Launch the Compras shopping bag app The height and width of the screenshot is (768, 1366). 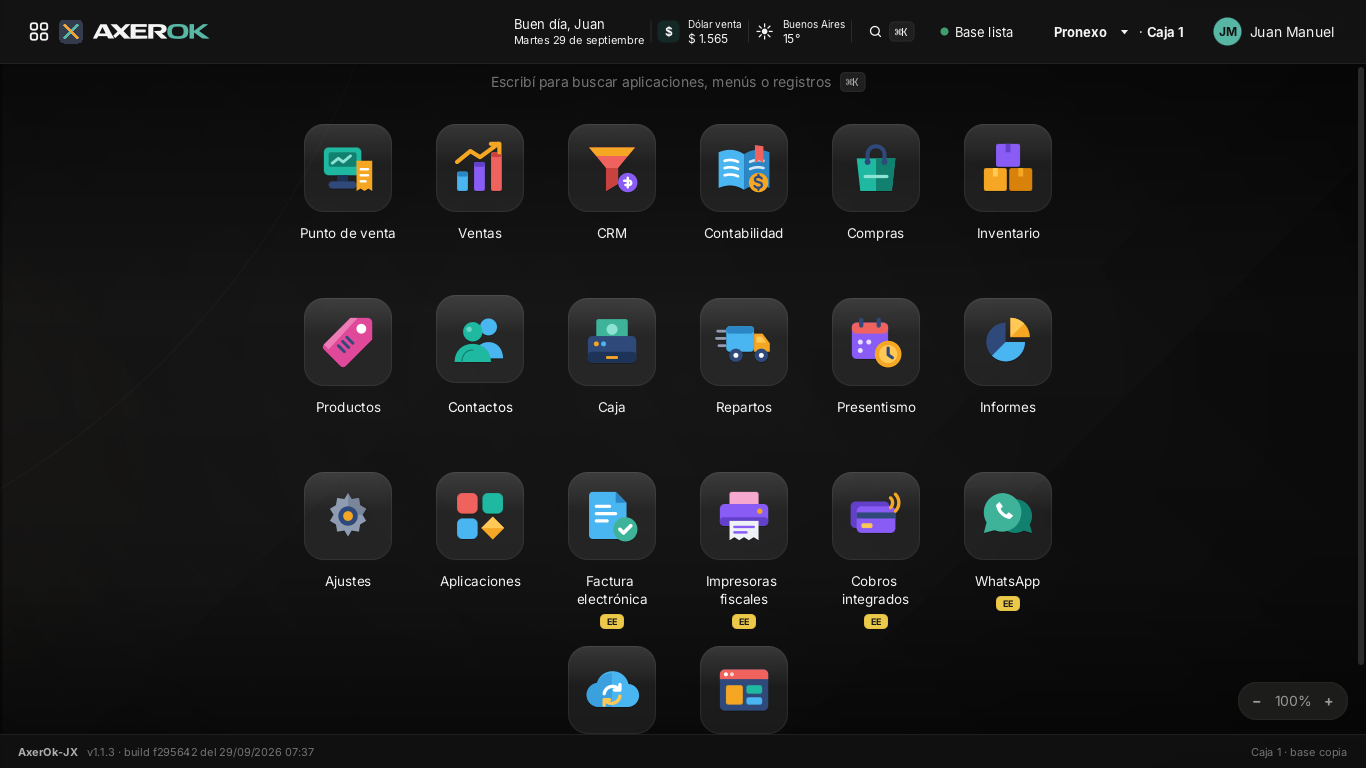click(x=876, y=168)
